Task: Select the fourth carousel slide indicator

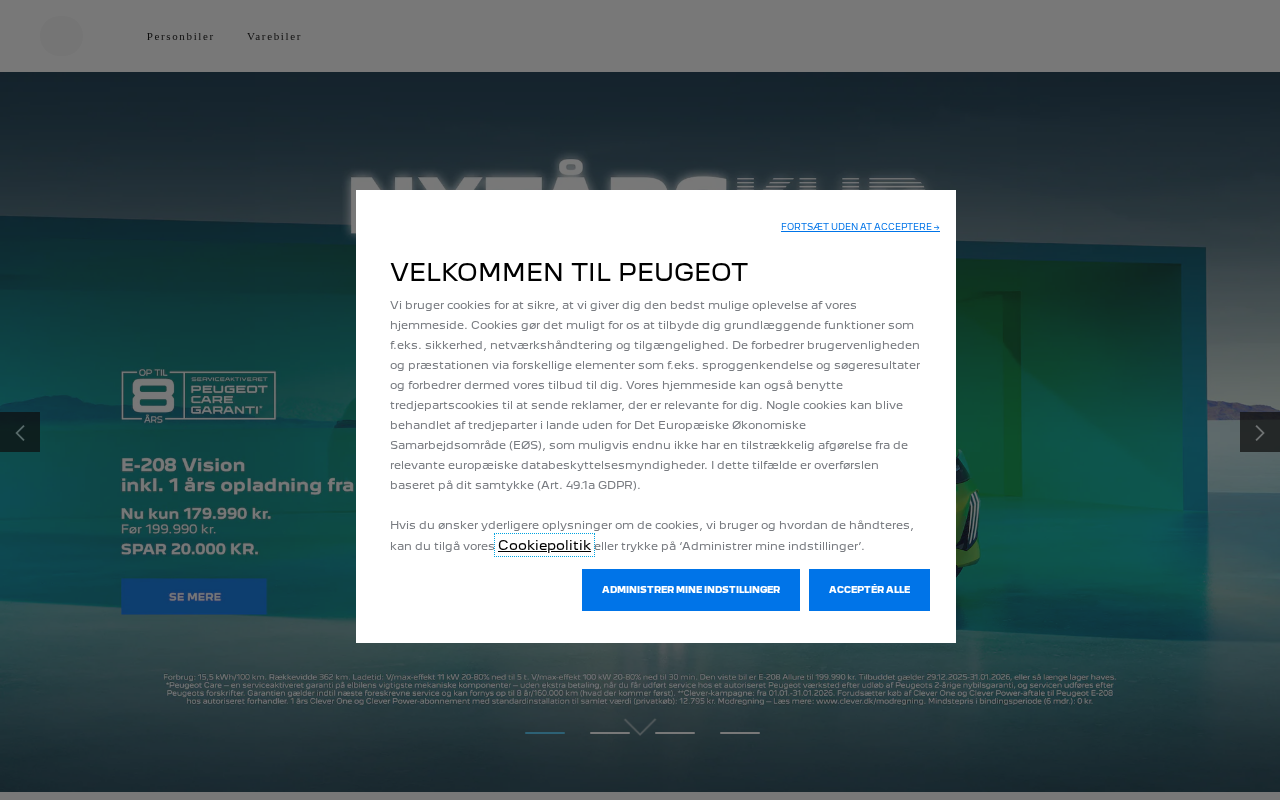Action: pos(740,733)
